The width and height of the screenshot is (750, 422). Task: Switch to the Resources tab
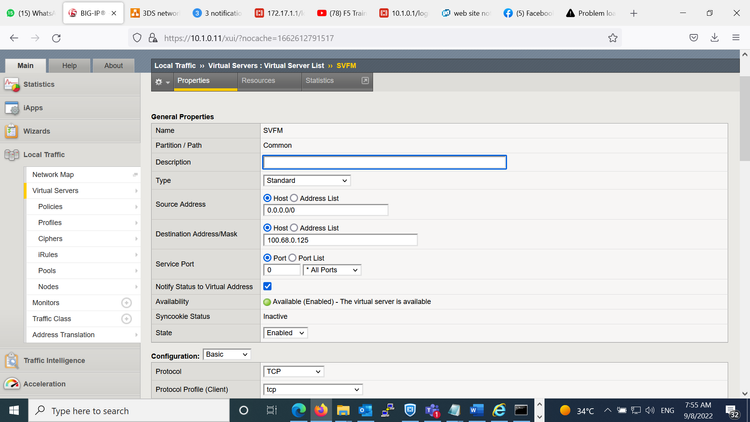258,81
